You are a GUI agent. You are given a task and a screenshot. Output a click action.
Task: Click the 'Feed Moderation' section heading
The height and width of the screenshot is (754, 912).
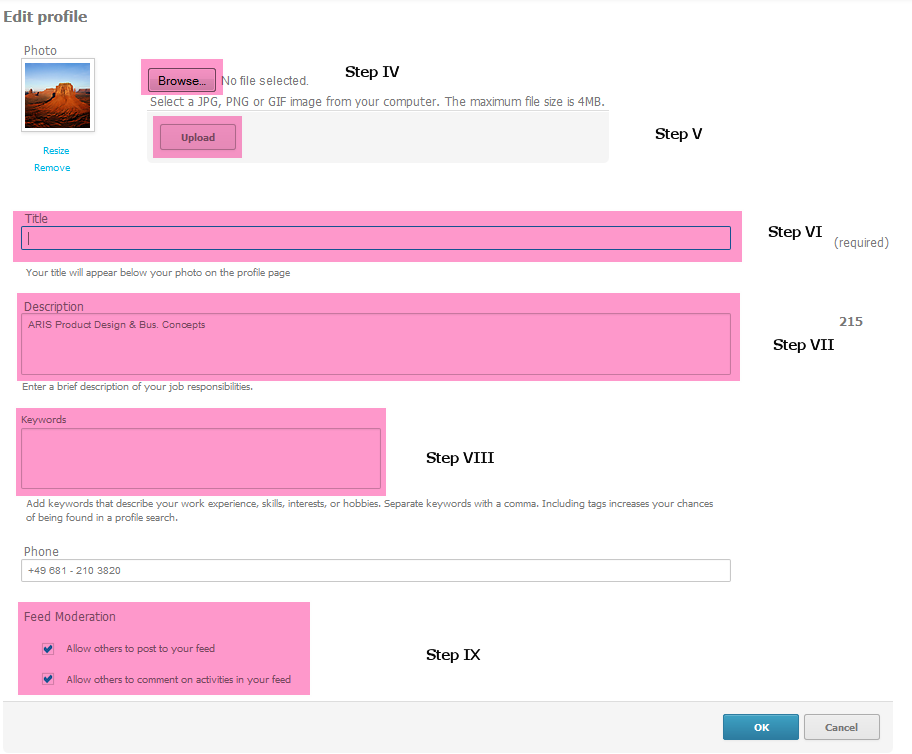70,617
